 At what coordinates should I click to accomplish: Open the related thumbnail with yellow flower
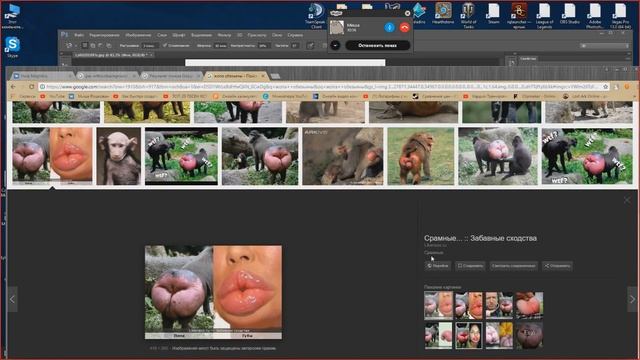(499, 335)
